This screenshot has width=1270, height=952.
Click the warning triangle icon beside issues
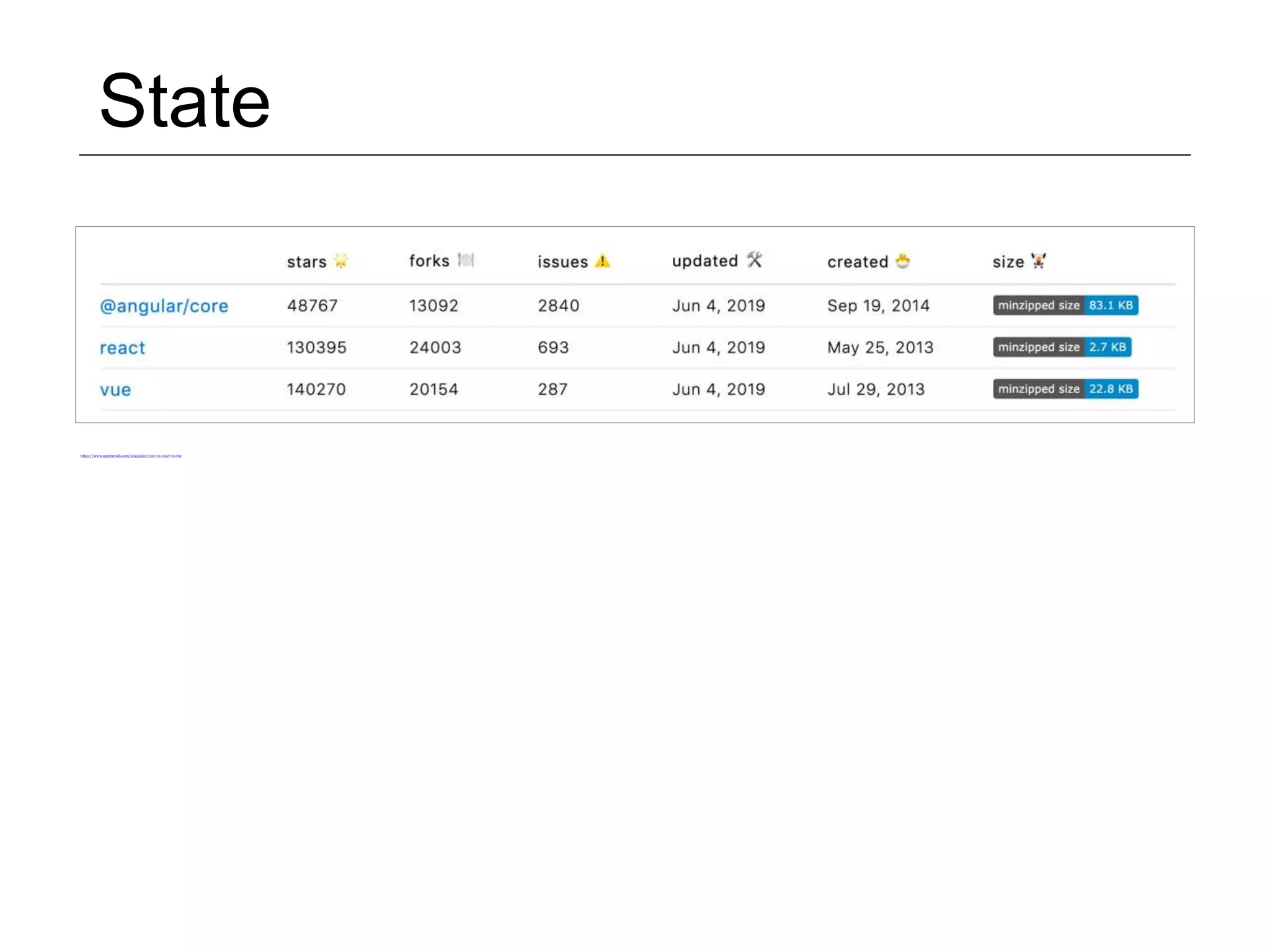[x=602, y=261]
